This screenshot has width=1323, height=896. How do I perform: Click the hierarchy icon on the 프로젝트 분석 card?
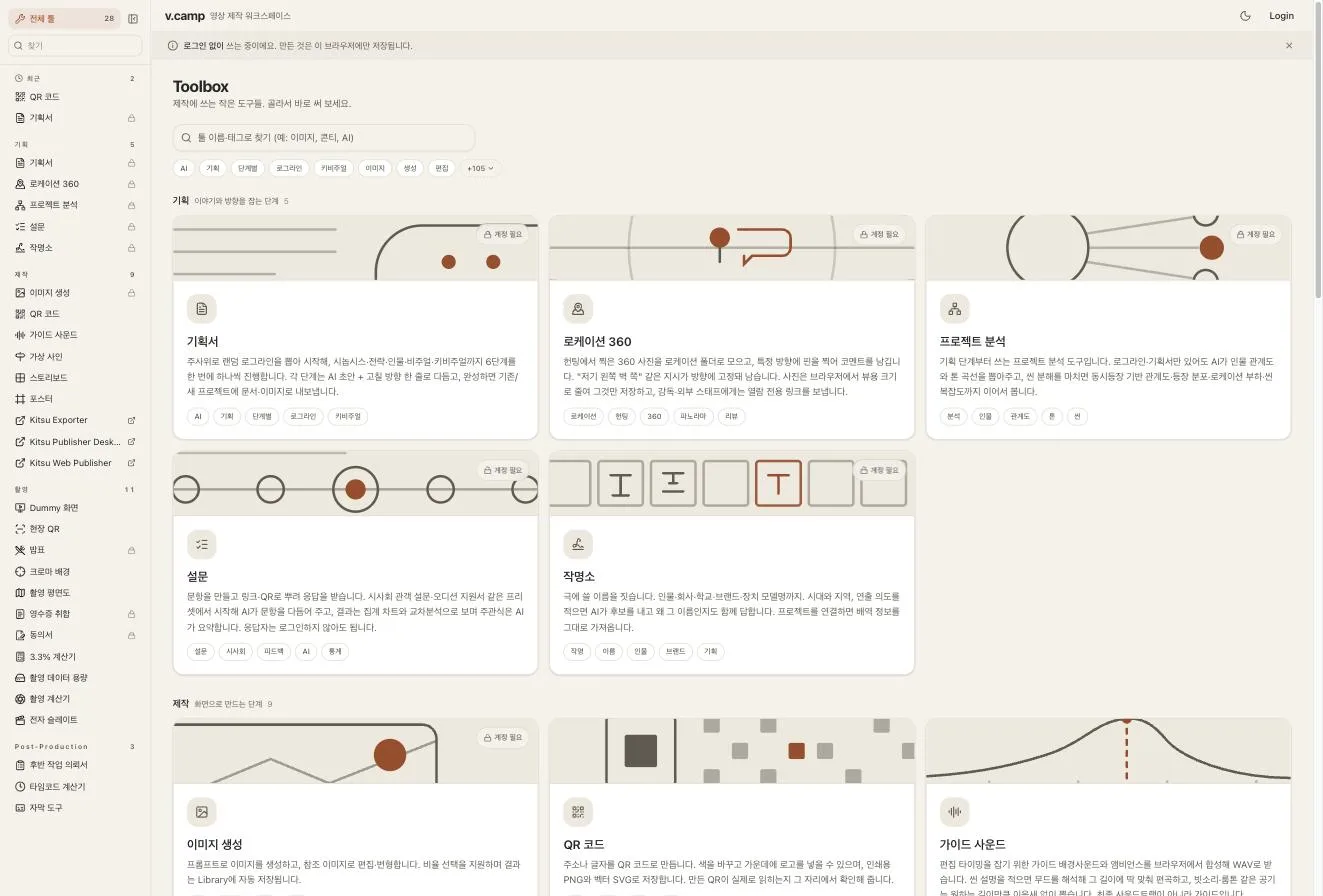pos(955,309)
